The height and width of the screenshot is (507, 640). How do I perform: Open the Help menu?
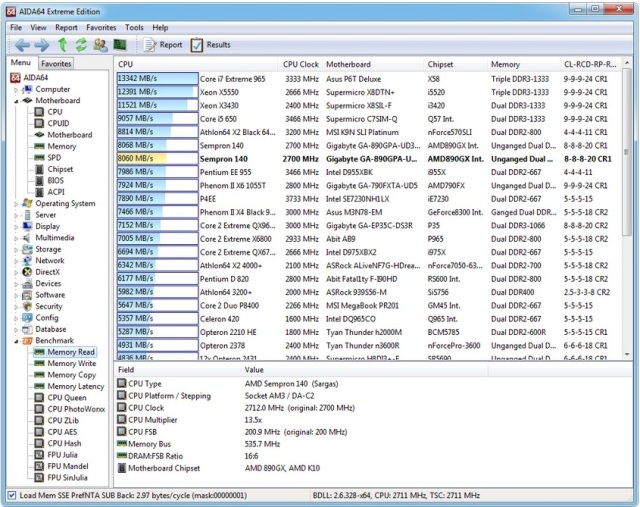[x=160, y=28]
